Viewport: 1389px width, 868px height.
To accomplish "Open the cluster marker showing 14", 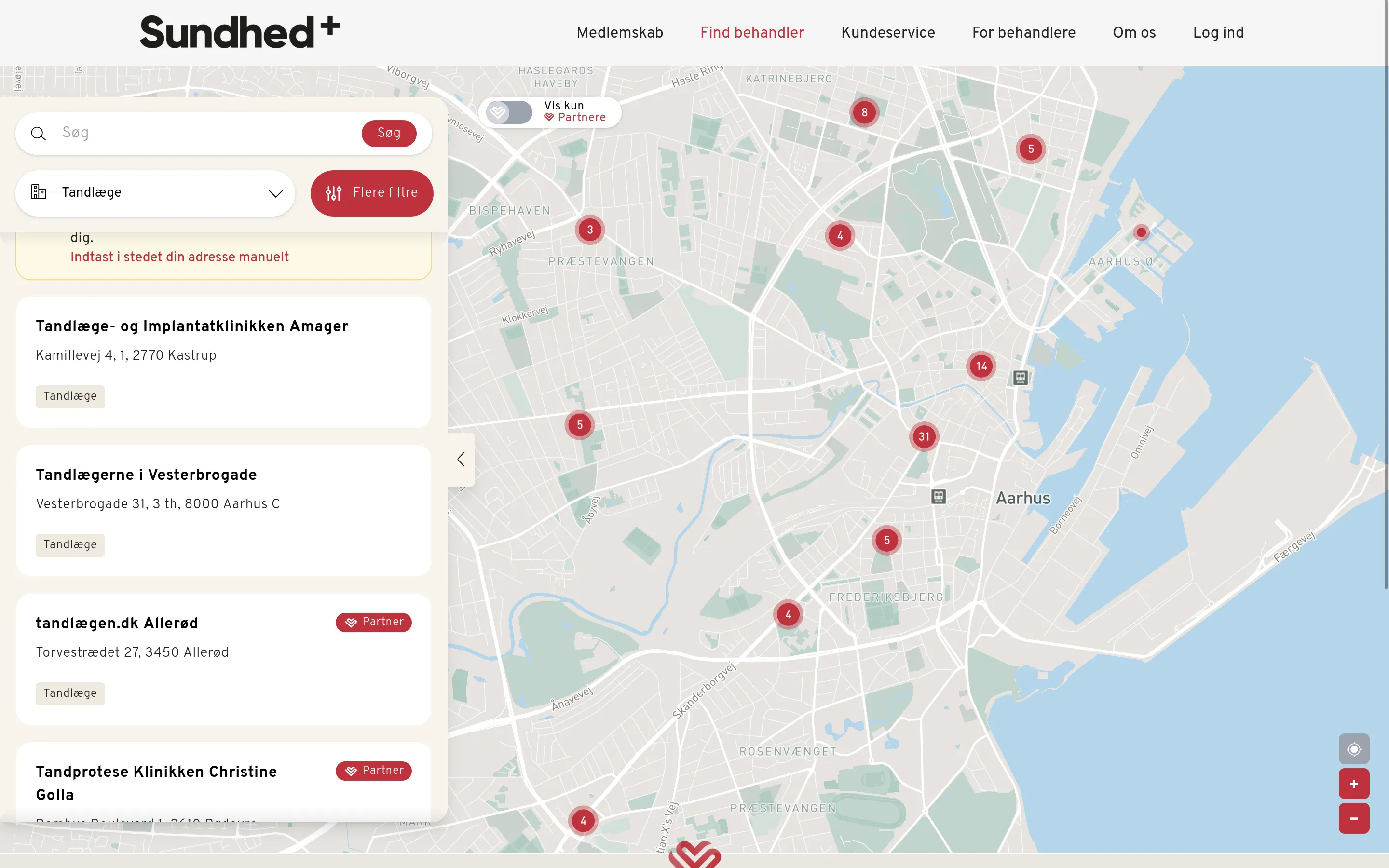I will click(x=981, y=366).
